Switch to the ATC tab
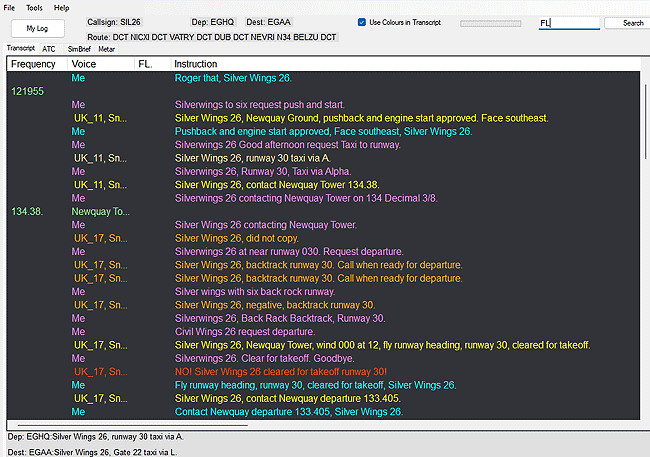Screen dimensions: 650x457 (x=49, y=48)
